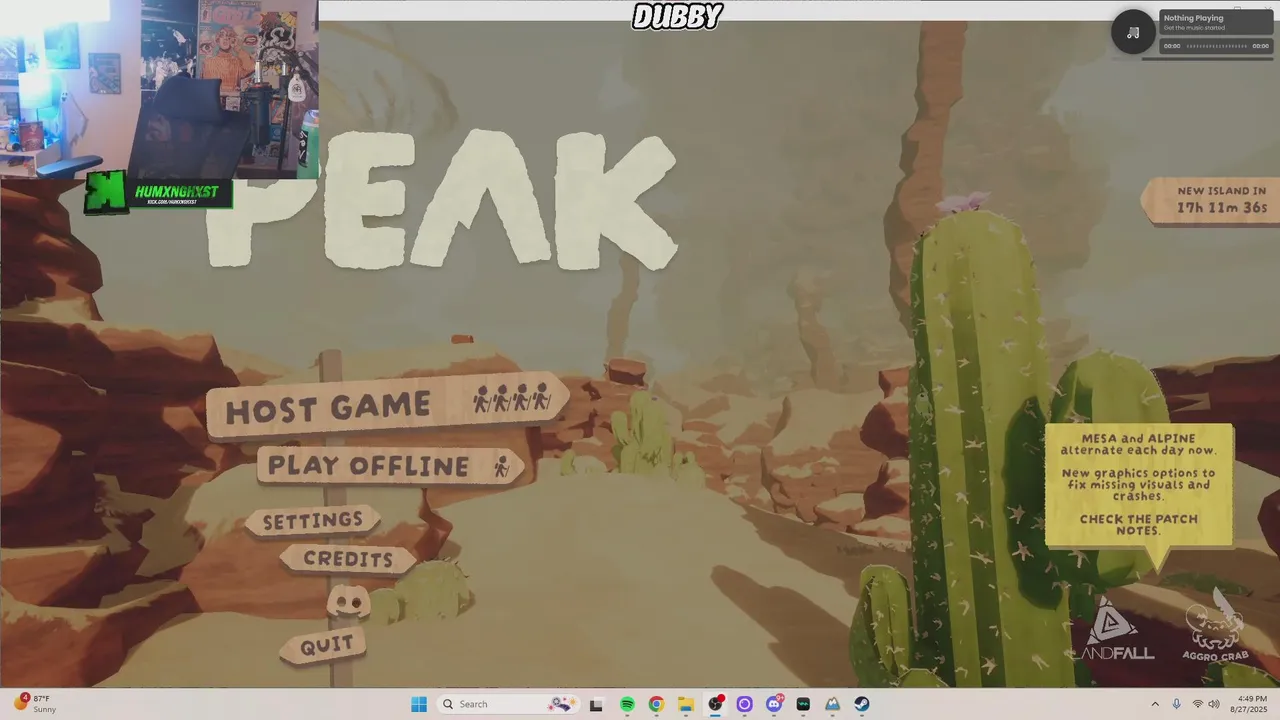Open Task View from the taskbar

[x=596, y=704]
